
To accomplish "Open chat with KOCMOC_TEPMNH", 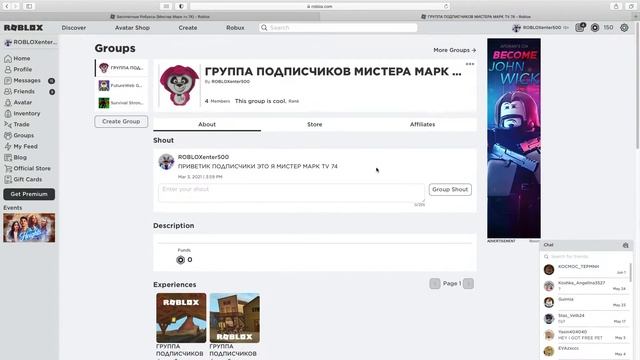I will (585, 269).
